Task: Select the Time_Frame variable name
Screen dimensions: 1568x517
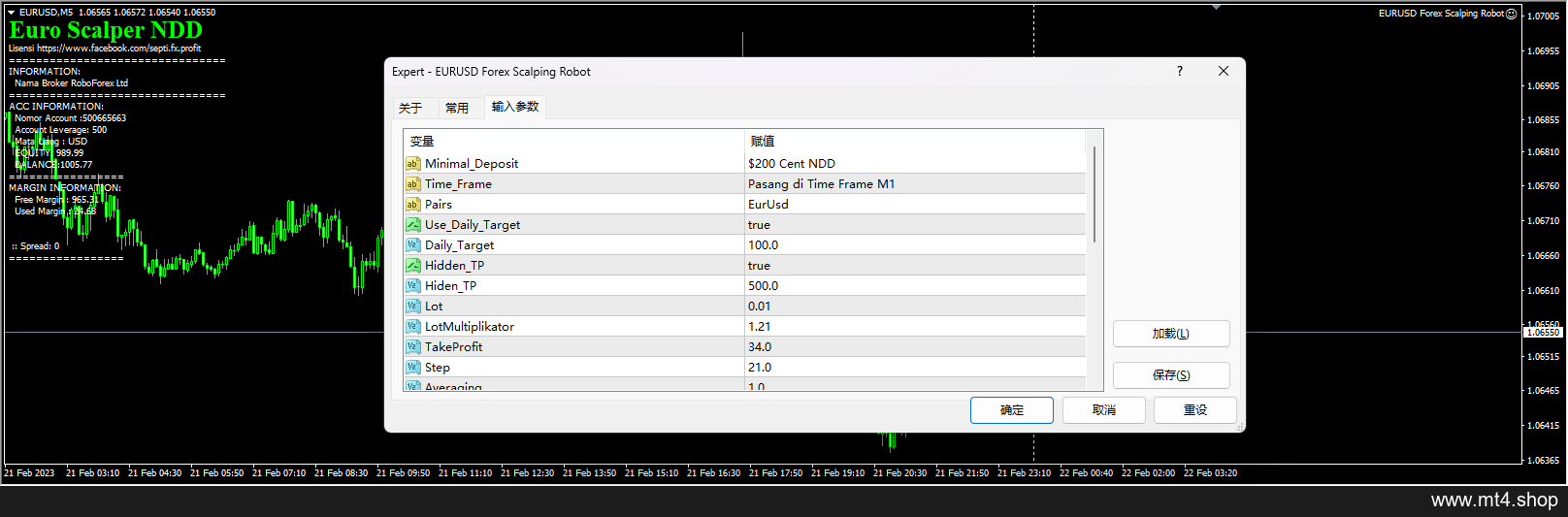Action: coord(458,184)
